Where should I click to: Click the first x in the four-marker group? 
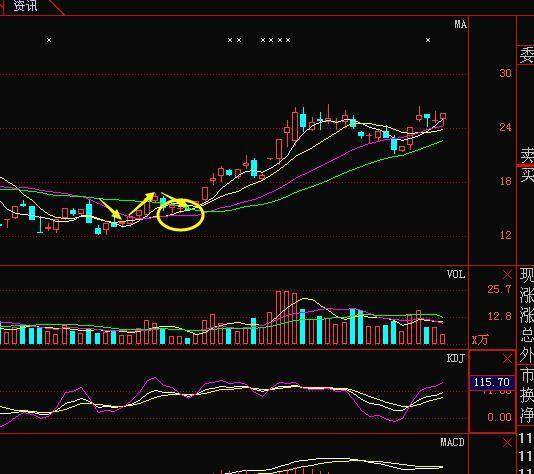pos(263,40)
